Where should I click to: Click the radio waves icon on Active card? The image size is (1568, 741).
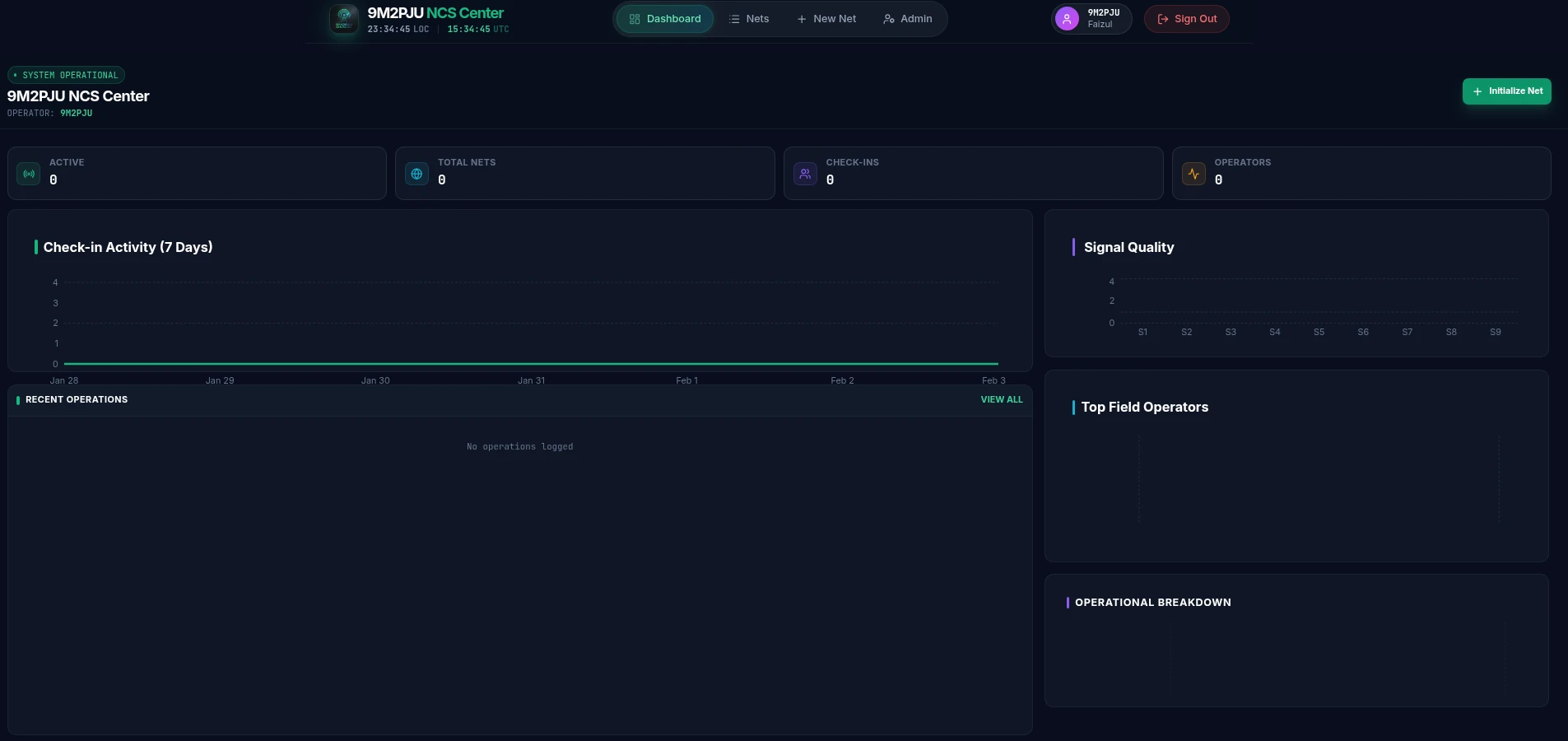tap(28, 174)
